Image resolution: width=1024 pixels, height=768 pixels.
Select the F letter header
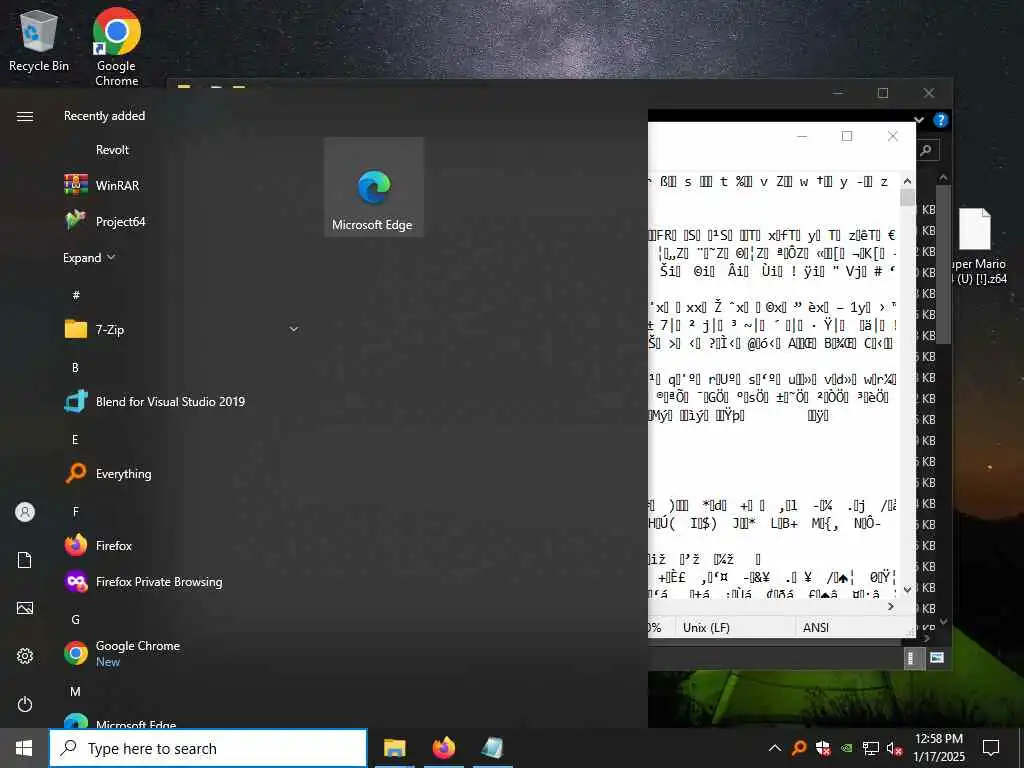click(x=75, y=511)
